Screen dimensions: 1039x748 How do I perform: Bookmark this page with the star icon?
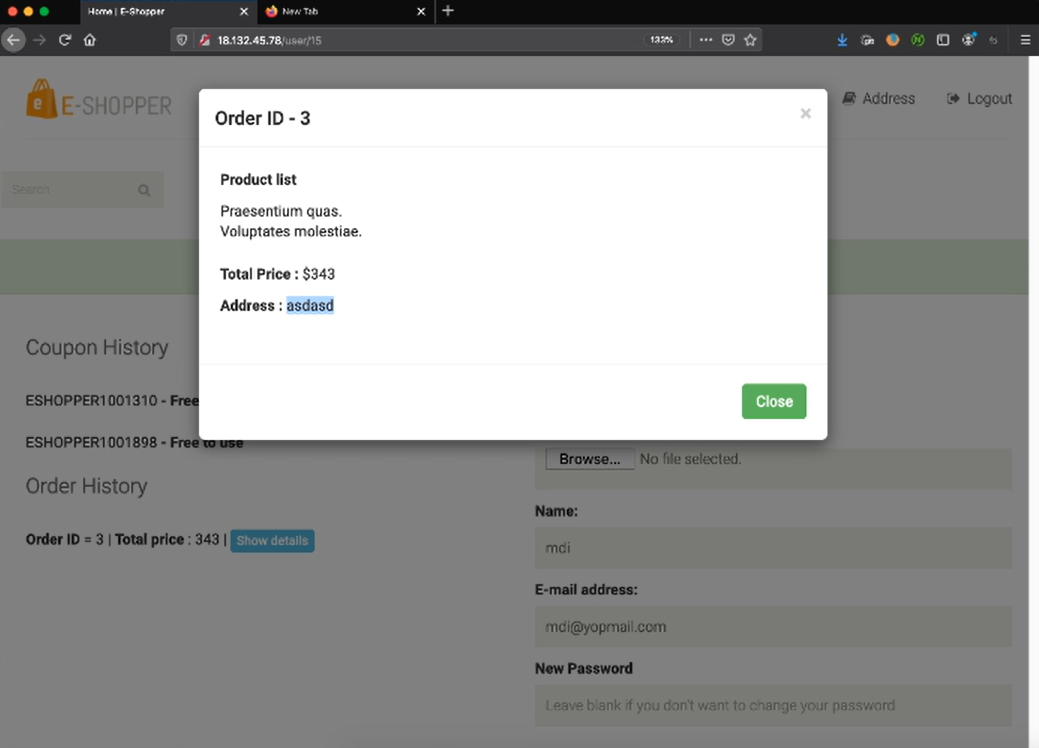(x=750, y=40)
